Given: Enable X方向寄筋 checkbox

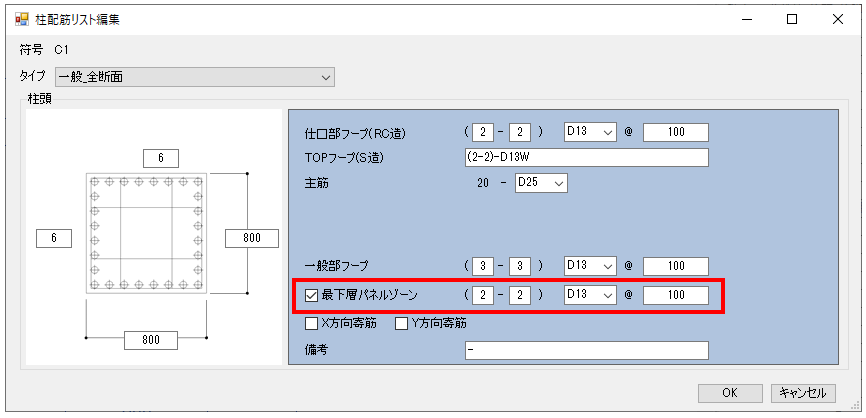Looking at the screenshot, I should (x=311, y=324).
